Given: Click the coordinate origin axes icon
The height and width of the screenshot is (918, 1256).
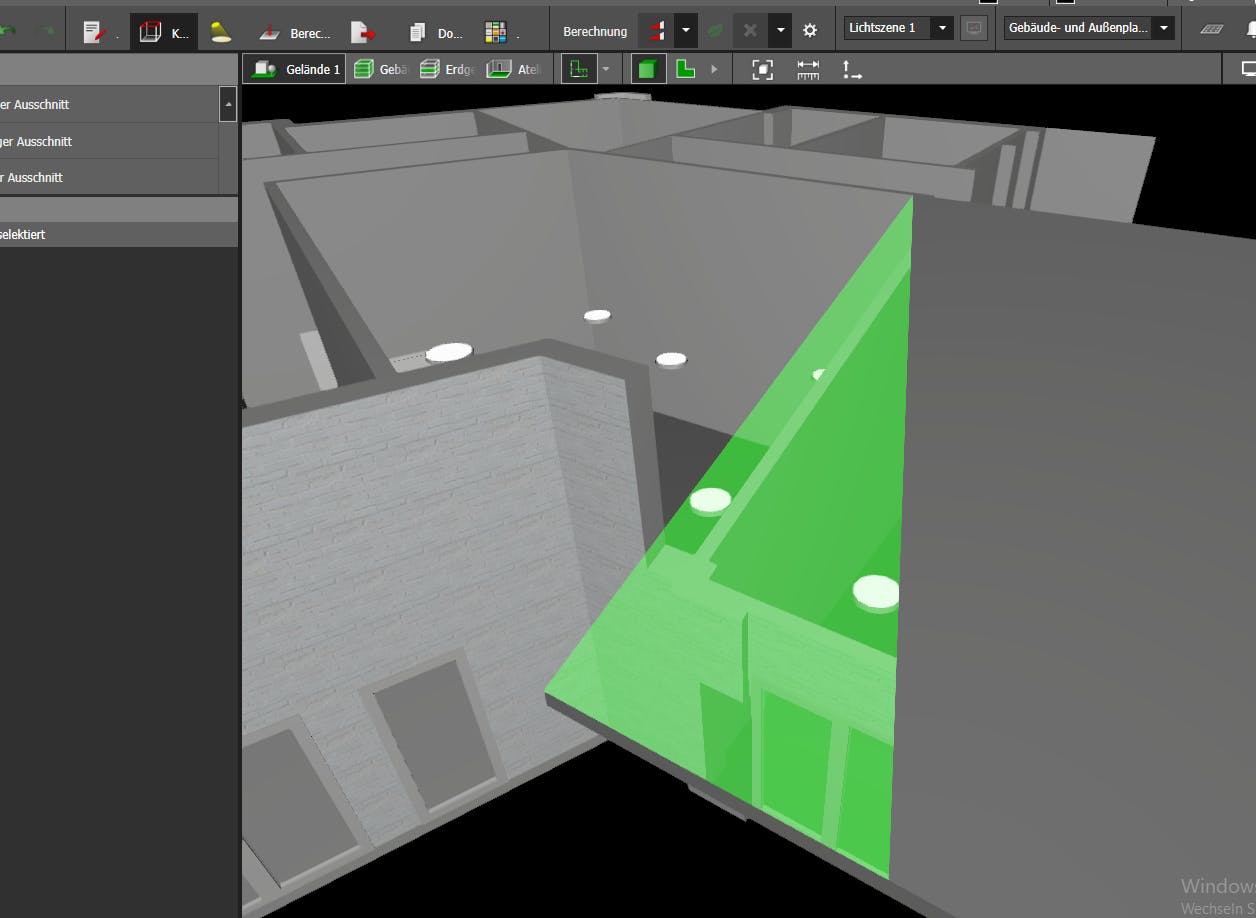Looking at the screenshot, I should point(851,69).
